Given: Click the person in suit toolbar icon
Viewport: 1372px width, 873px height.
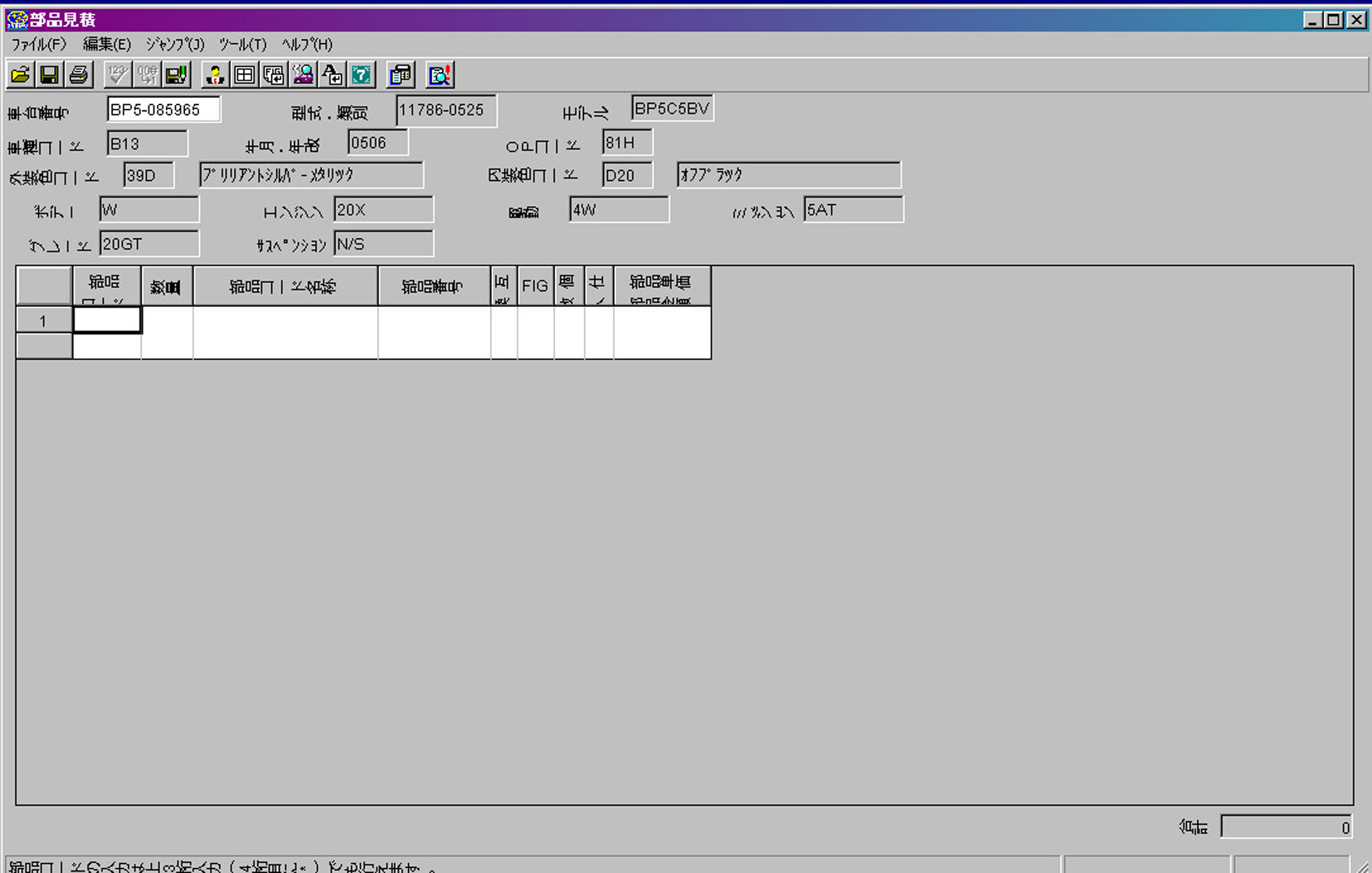Looking at the screenshot, I should coord(215,76).
